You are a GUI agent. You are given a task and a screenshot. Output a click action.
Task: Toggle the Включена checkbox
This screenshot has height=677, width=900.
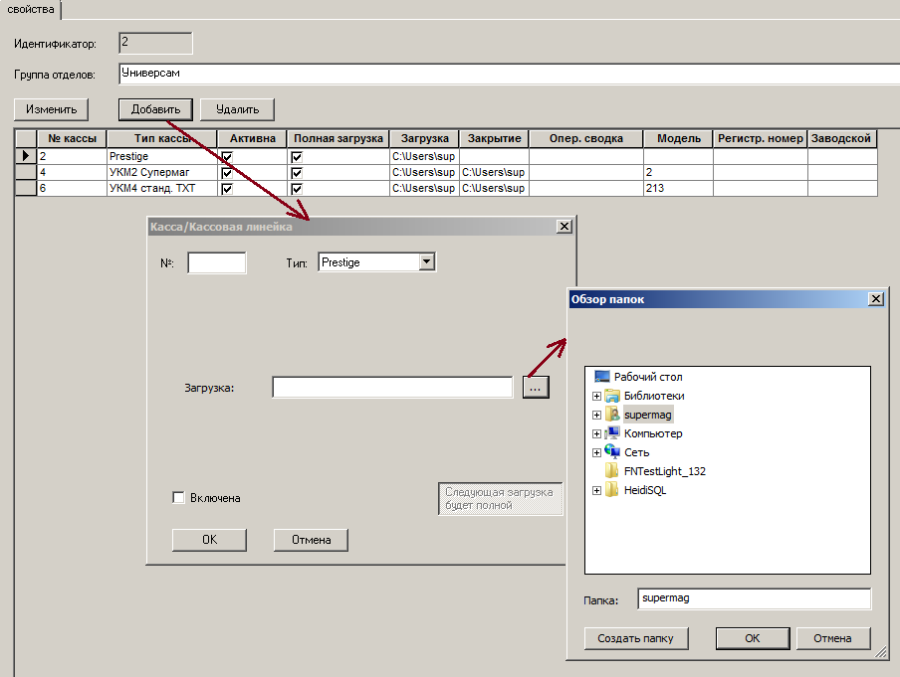click(179, 497)
